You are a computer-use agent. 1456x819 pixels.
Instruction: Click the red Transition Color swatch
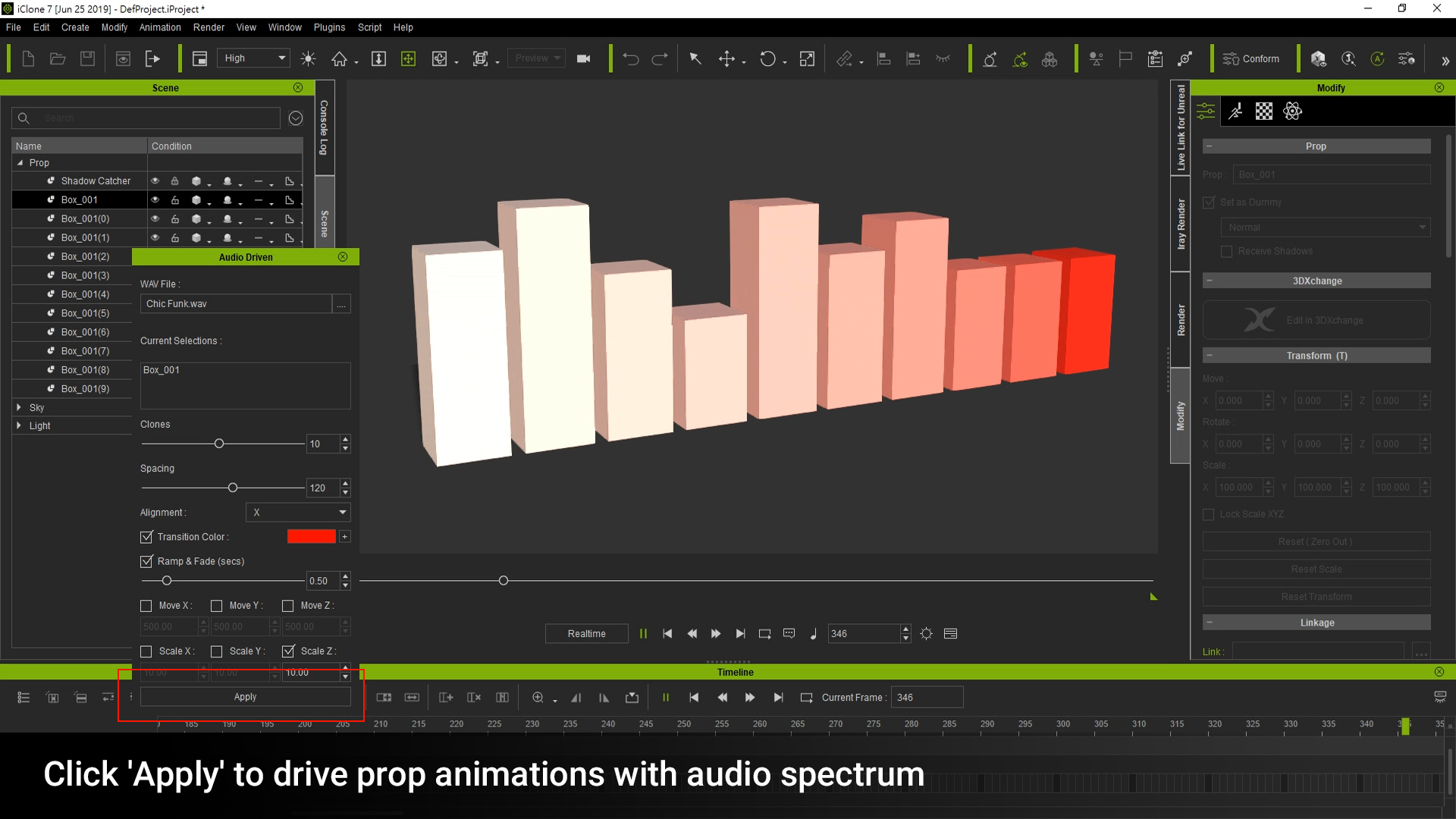tap(311, 537)
